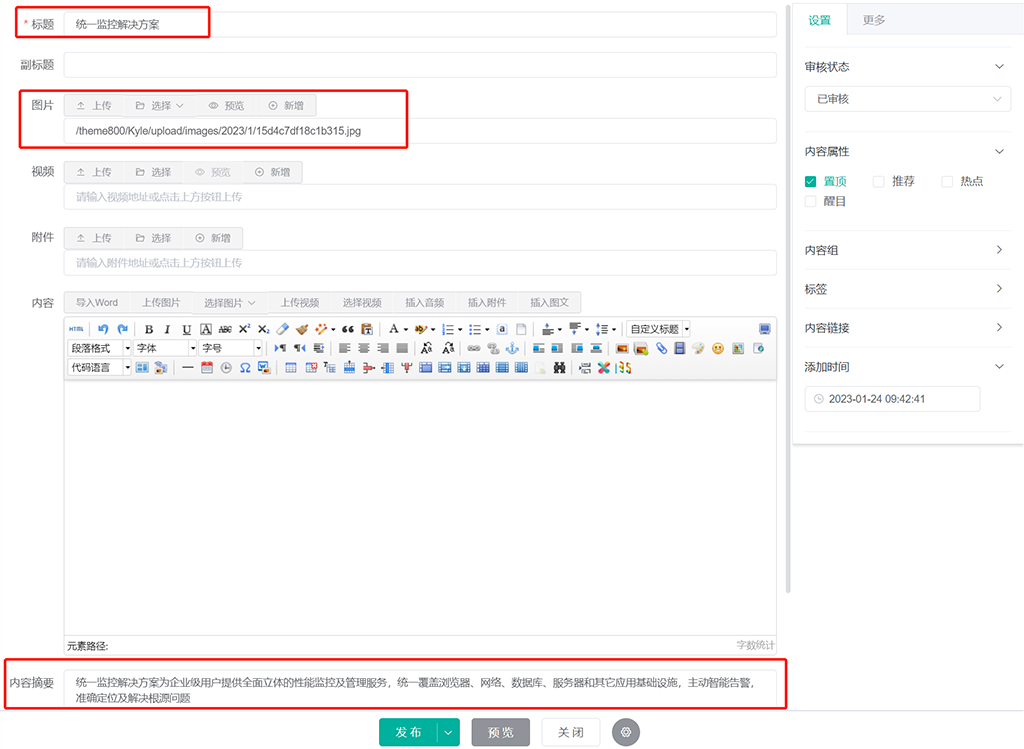The image size is (1024, 749).
Task: Expand the 内容组 section
Action: tap(907, 250)
